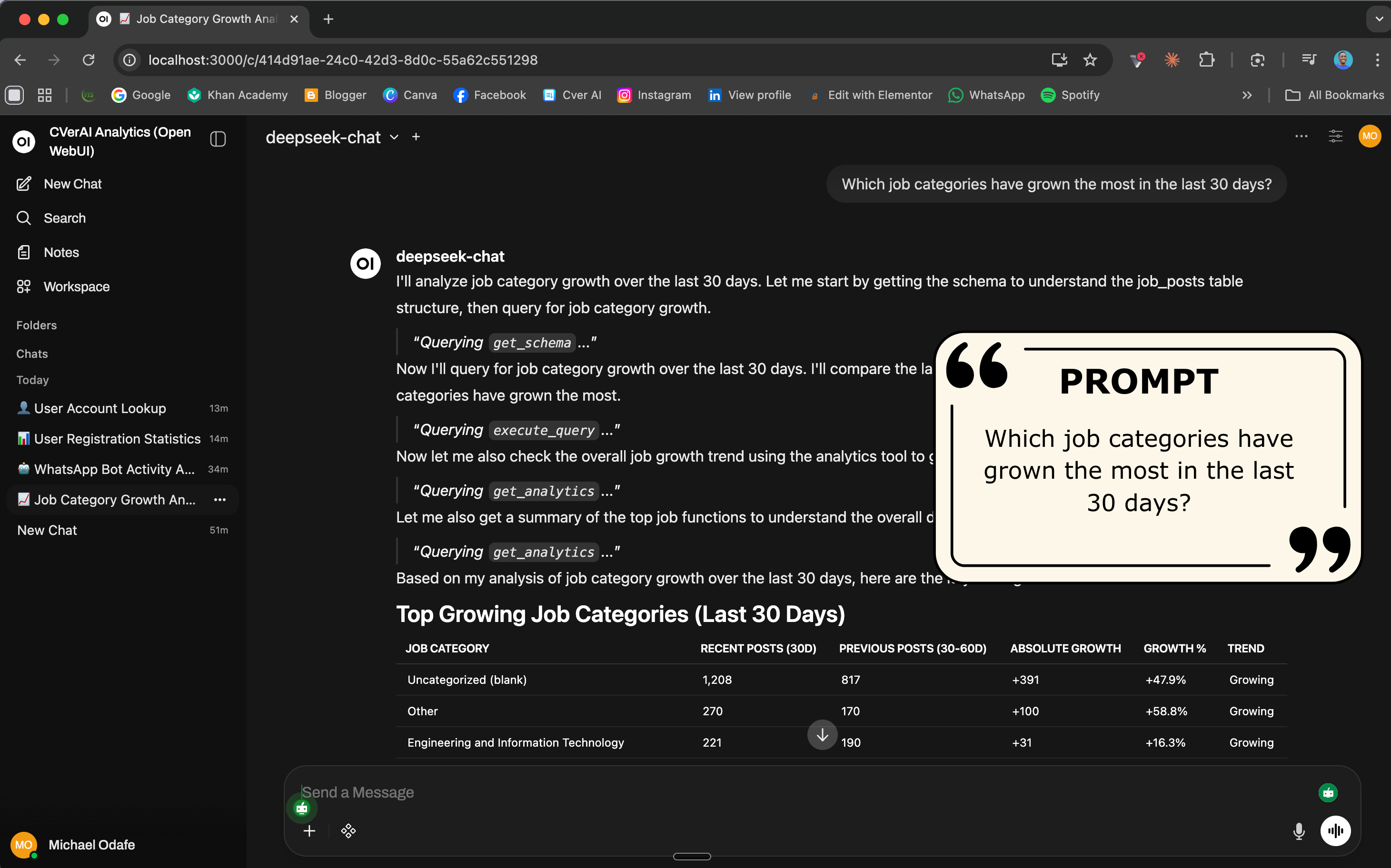1391x868 pixels.
Task: Expand the Folders section
Action: pos(37,325)
